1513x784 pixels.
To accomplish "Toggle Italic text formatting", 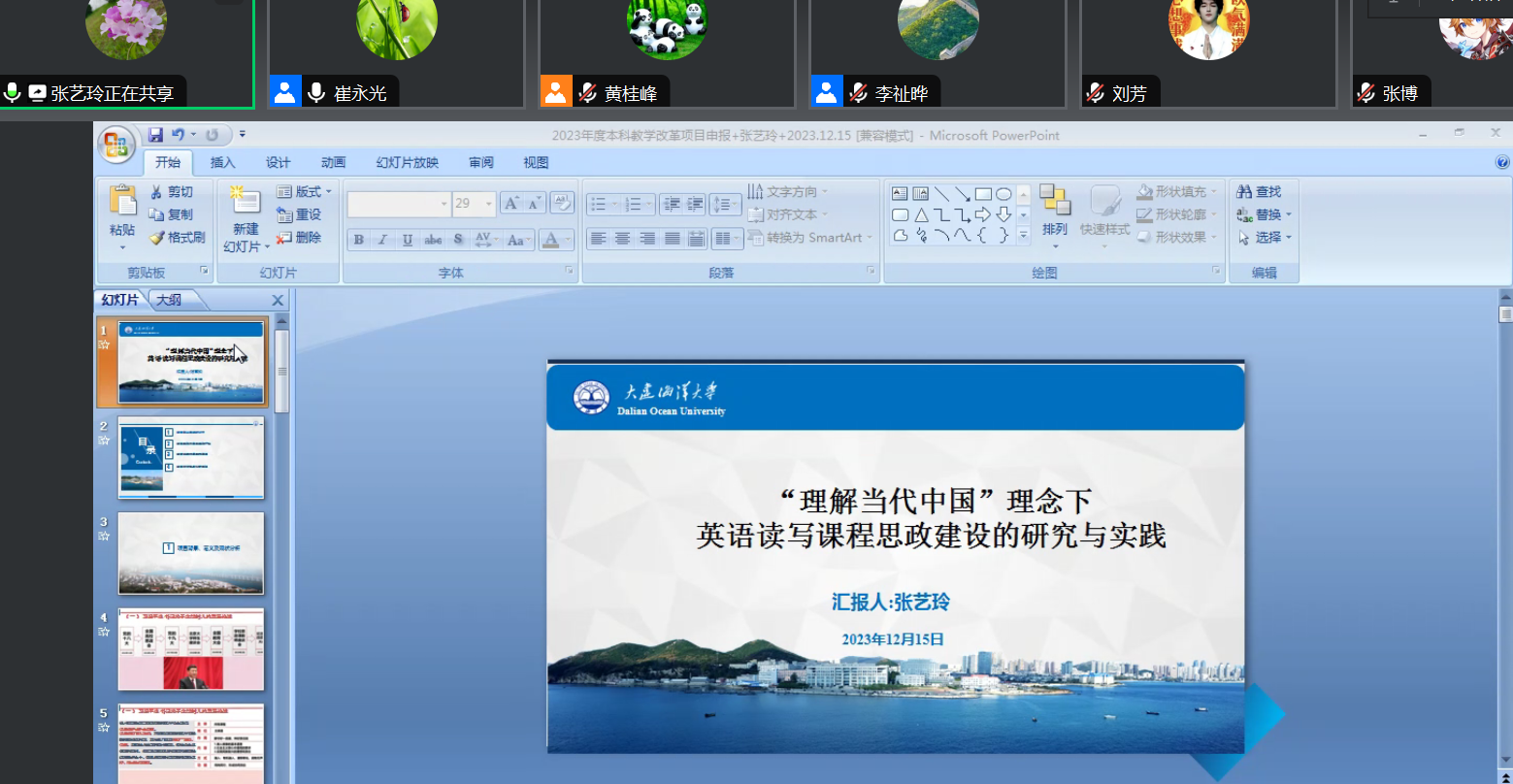I will [x=383, y=240].
